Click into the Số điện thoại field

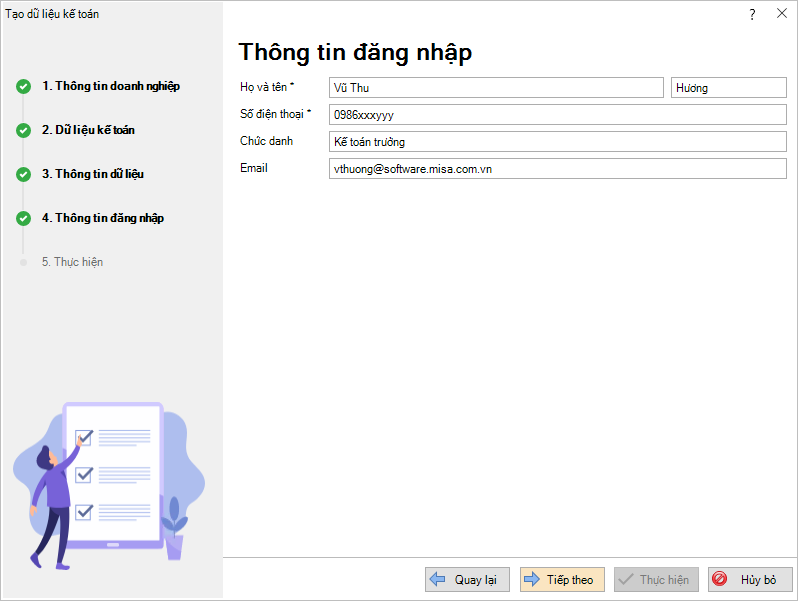click(558, 115)
